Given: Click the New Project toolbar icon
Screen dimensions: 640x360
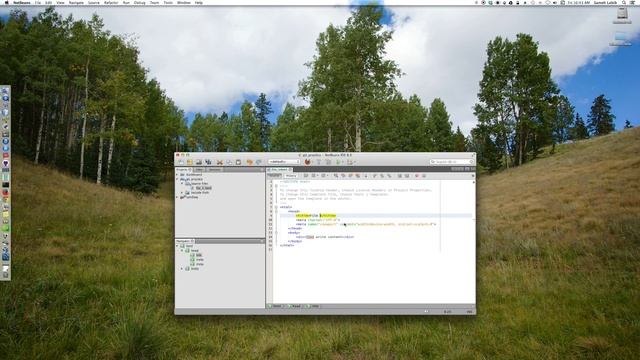Looking at the screenshot, I should coord(189,162).
